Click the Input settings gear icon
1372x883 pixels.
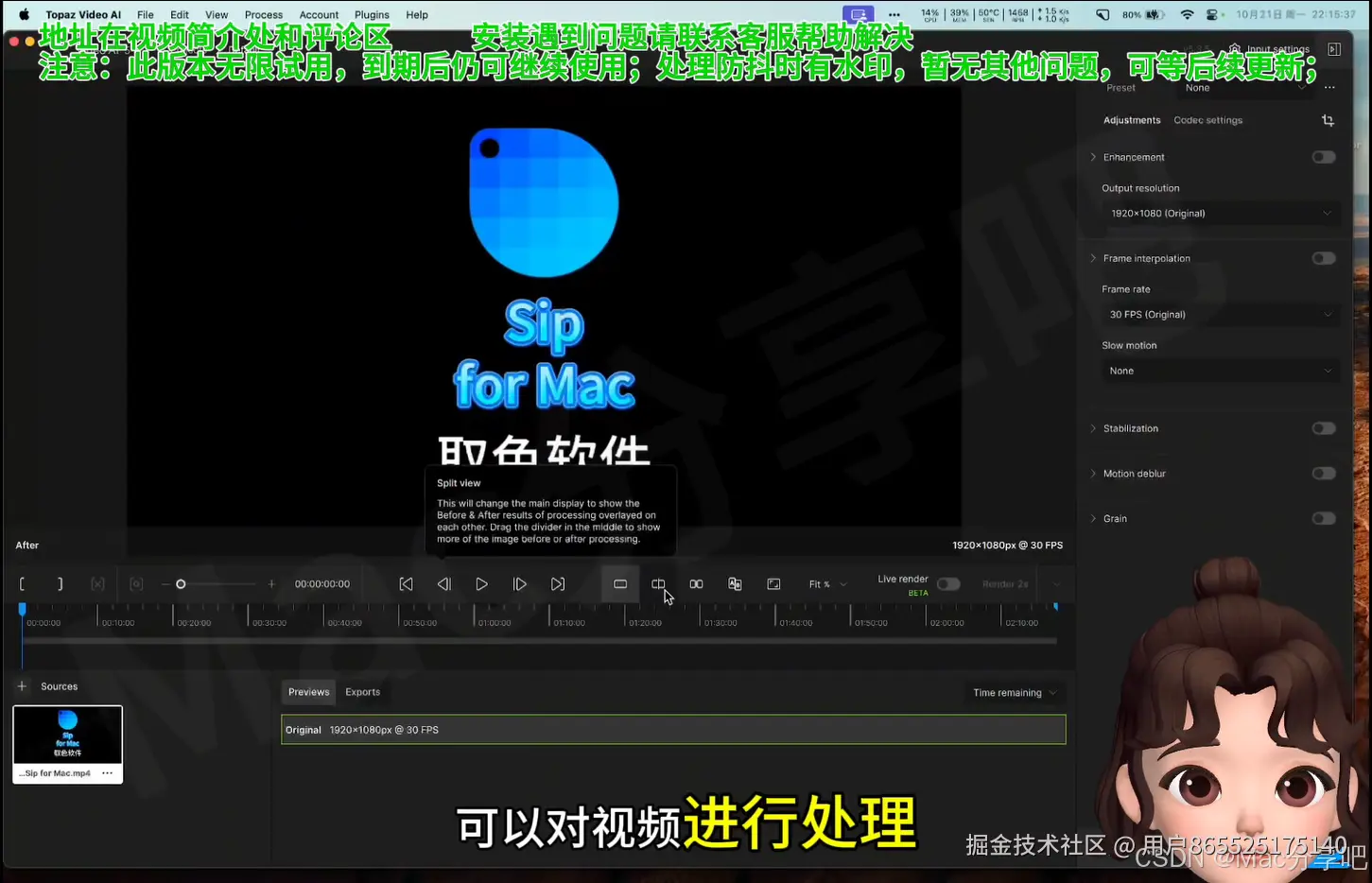pos(1234,49)
